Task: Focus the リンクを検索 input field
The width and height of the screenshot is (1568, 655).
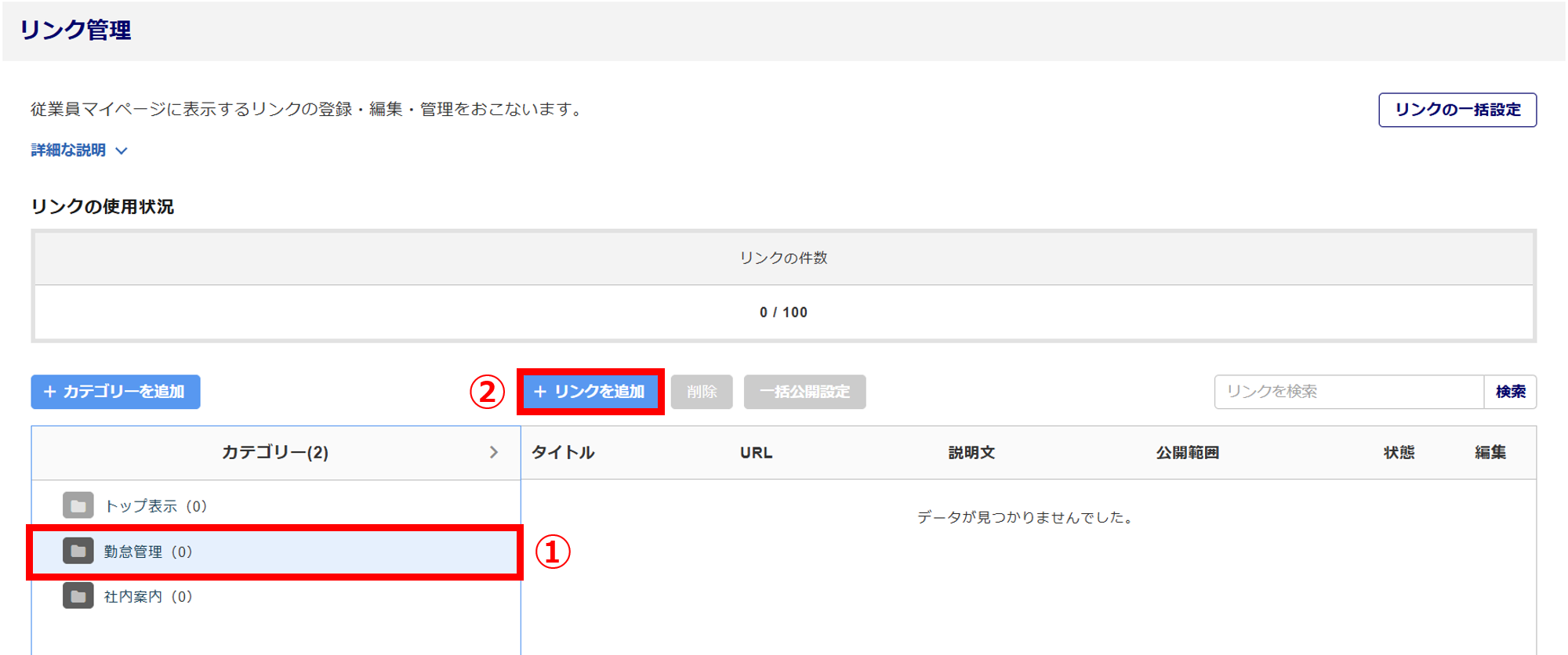Action: (1348, 392)
